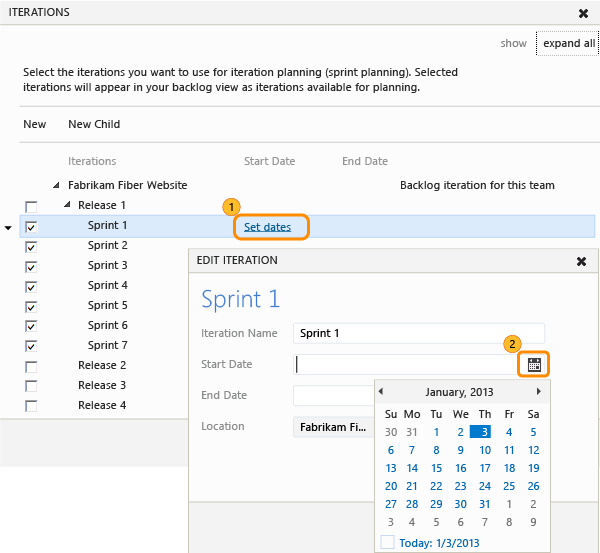Click in the End Date input field
Screen dimensions: 600x553
point(334,395)
